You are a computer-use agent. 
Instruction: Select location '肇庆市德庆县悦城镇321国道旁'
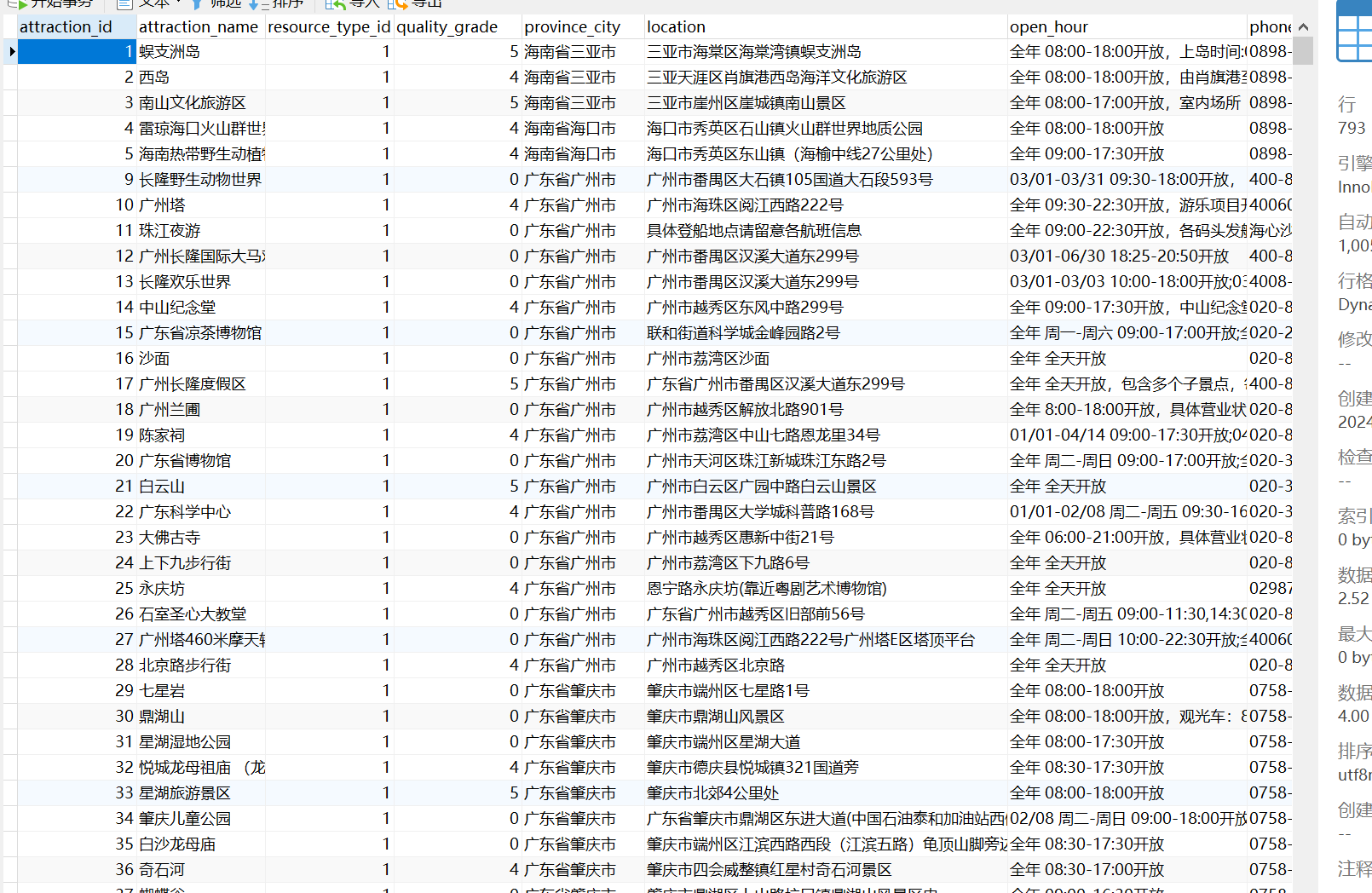(x=825, y=768)
